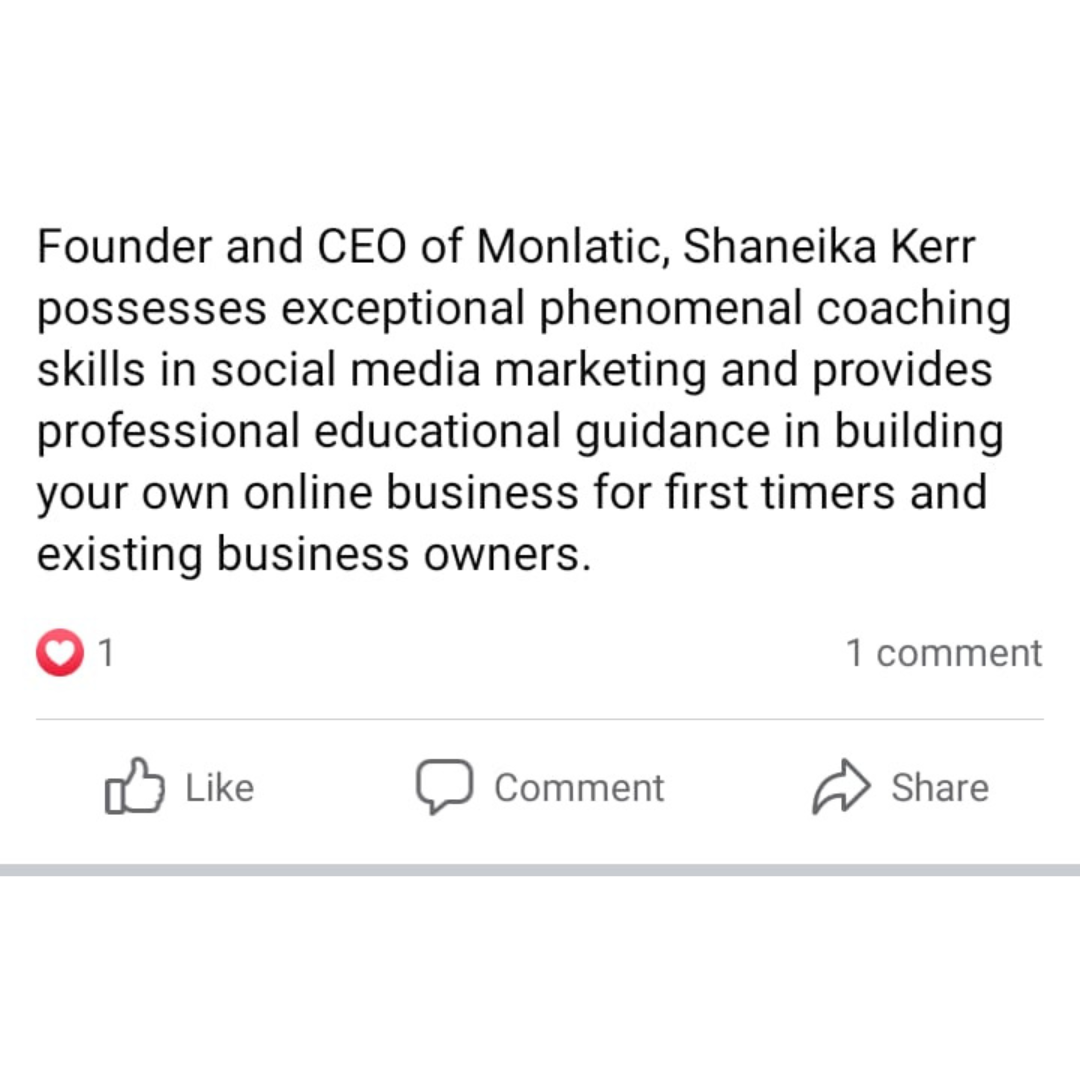Tap the speech bubble Comment icon
This screenshot has width=1080, height=1080.
pos(443,787)
